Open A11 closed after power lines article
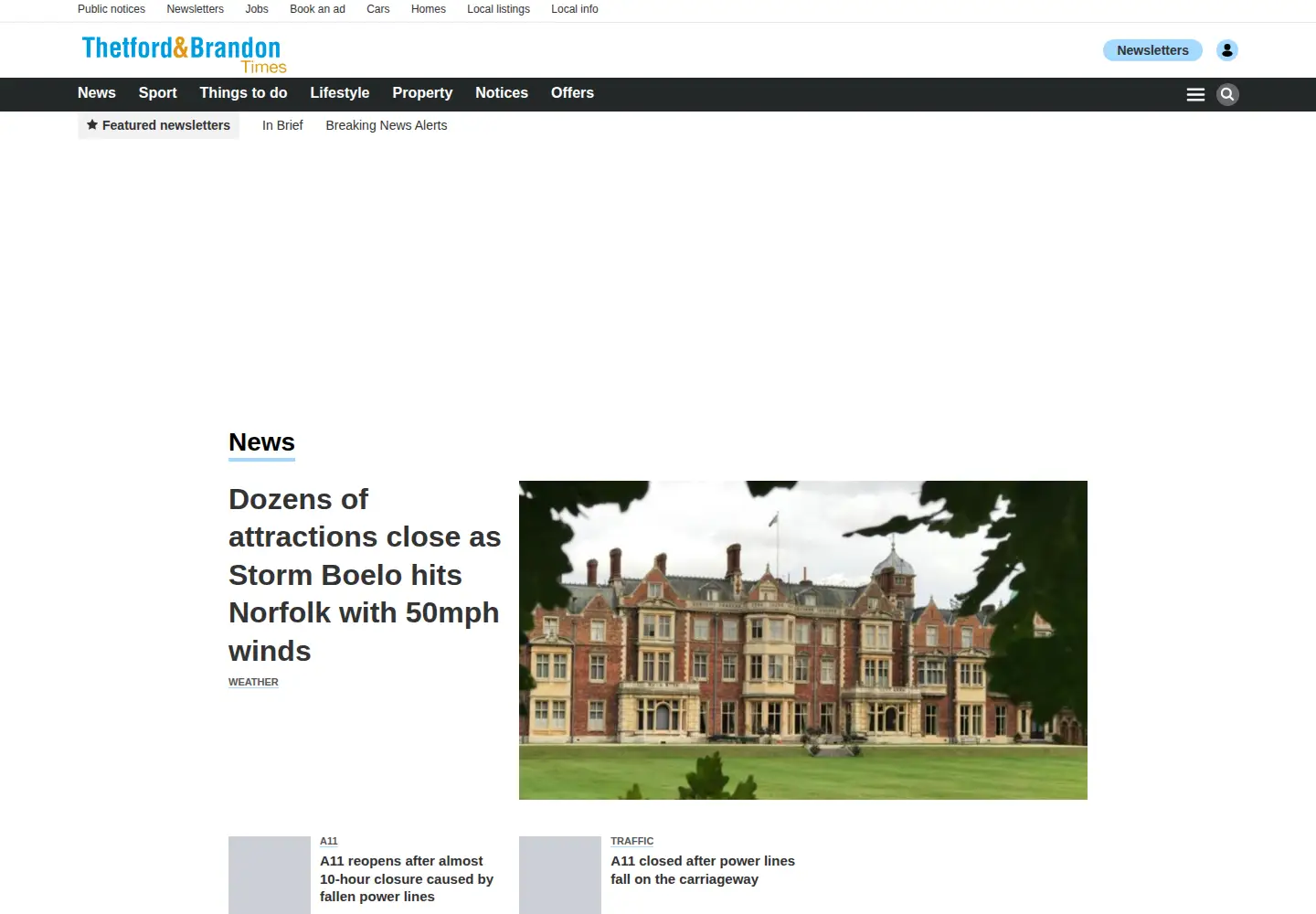Screen dimensions: 1316x914 click(x=703, y=870)
